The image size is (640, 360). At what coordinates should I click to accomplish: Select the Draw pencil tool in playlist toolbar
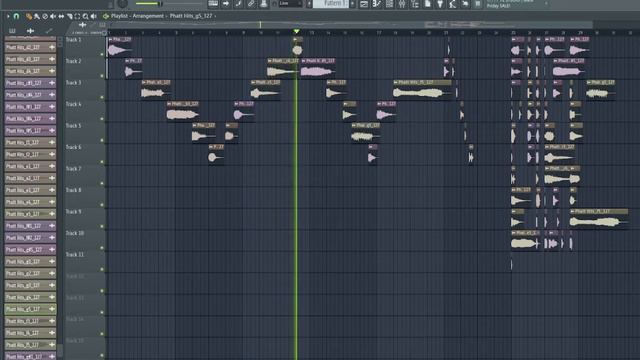tap(29, 16)
